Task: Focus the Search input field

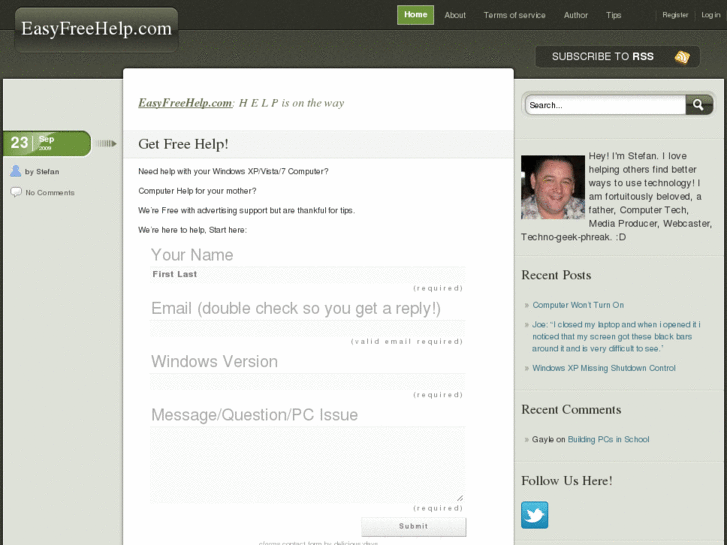Action: tap(606, 105)
